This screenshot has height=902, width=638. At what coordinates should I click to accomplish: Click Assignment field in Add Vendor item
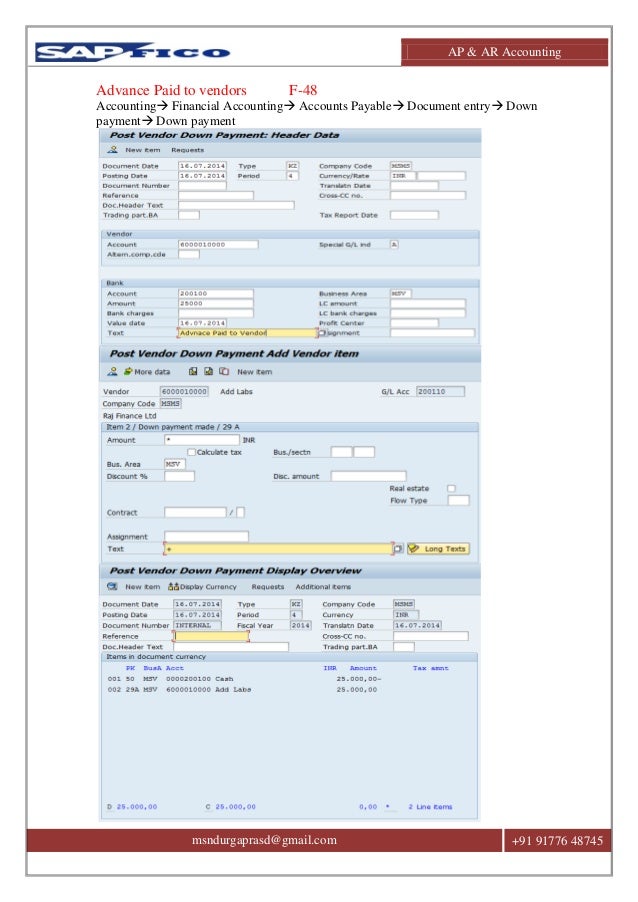[207, 537]
